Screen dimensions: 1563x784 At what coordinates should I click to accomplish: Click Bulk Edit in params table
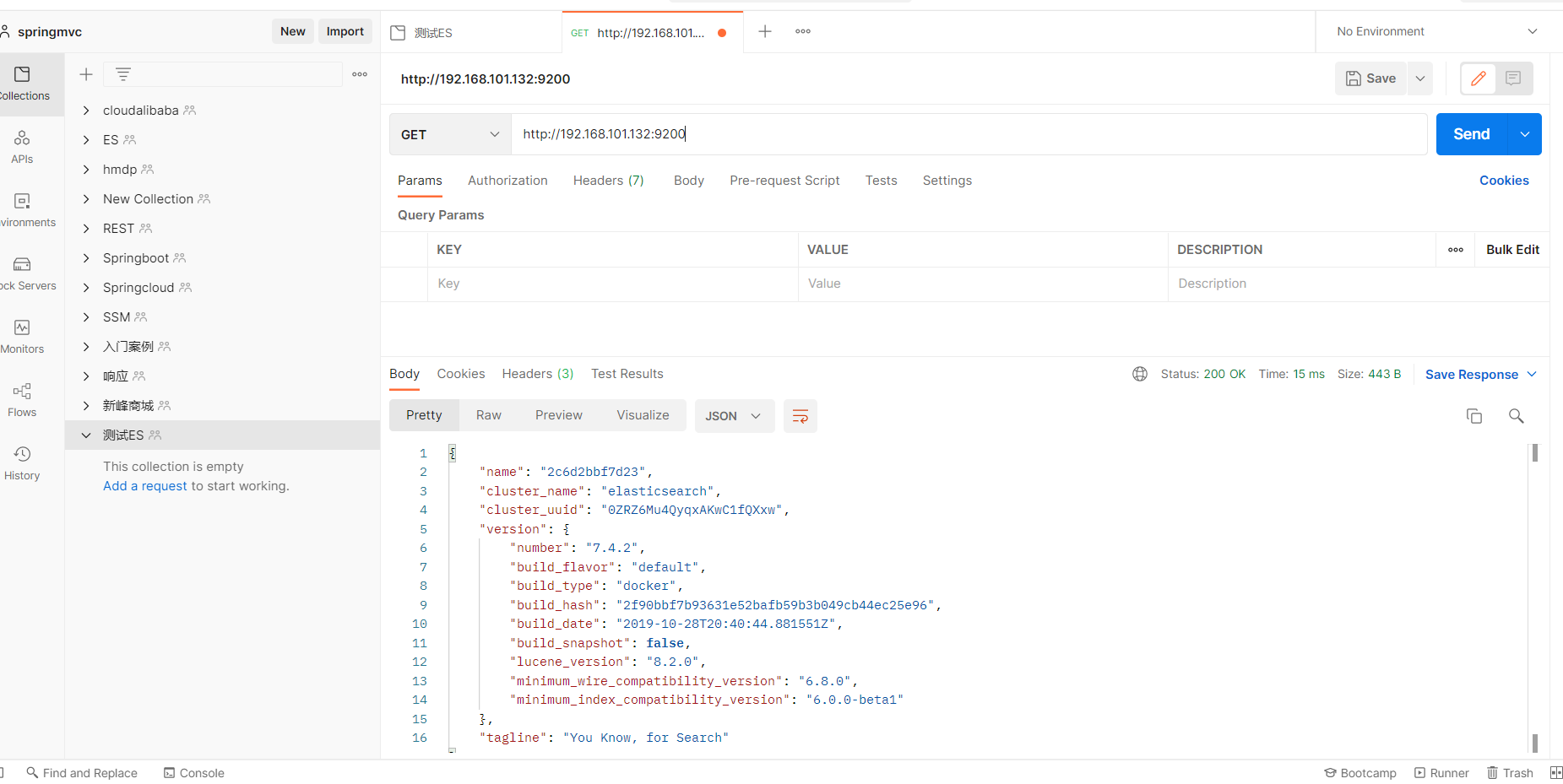[x=1512, y=250]
